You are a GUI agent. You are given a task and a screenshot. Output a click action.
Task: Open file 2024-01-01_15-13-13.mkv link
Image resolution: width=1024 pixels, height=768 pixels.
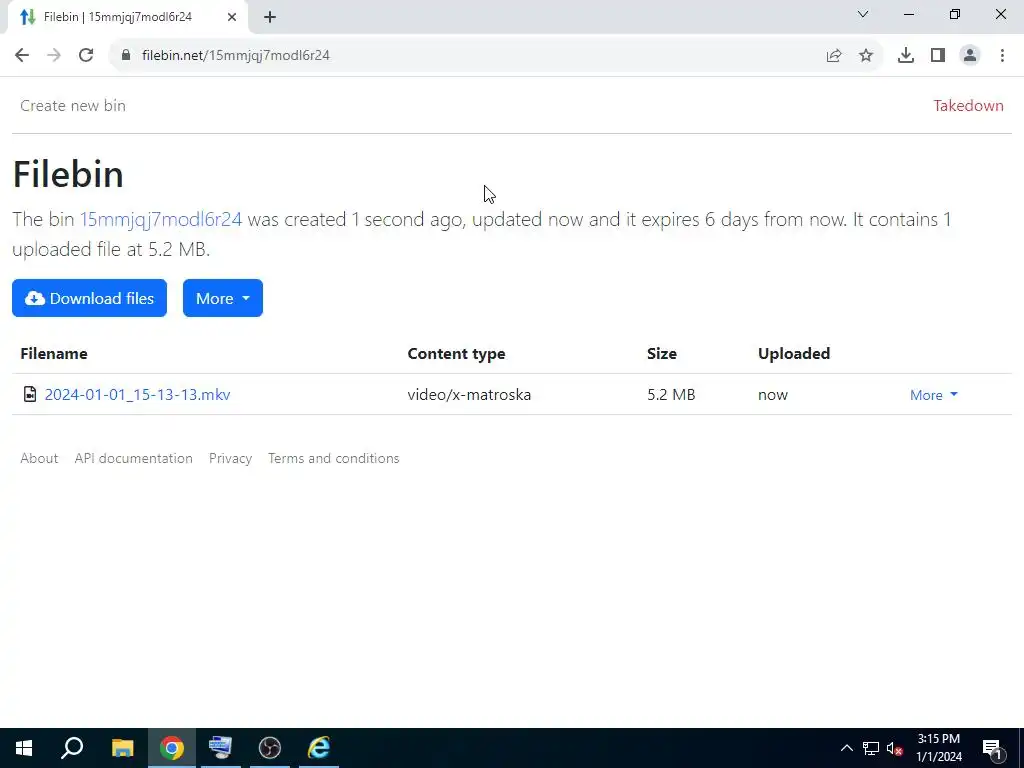click(137, 394)
